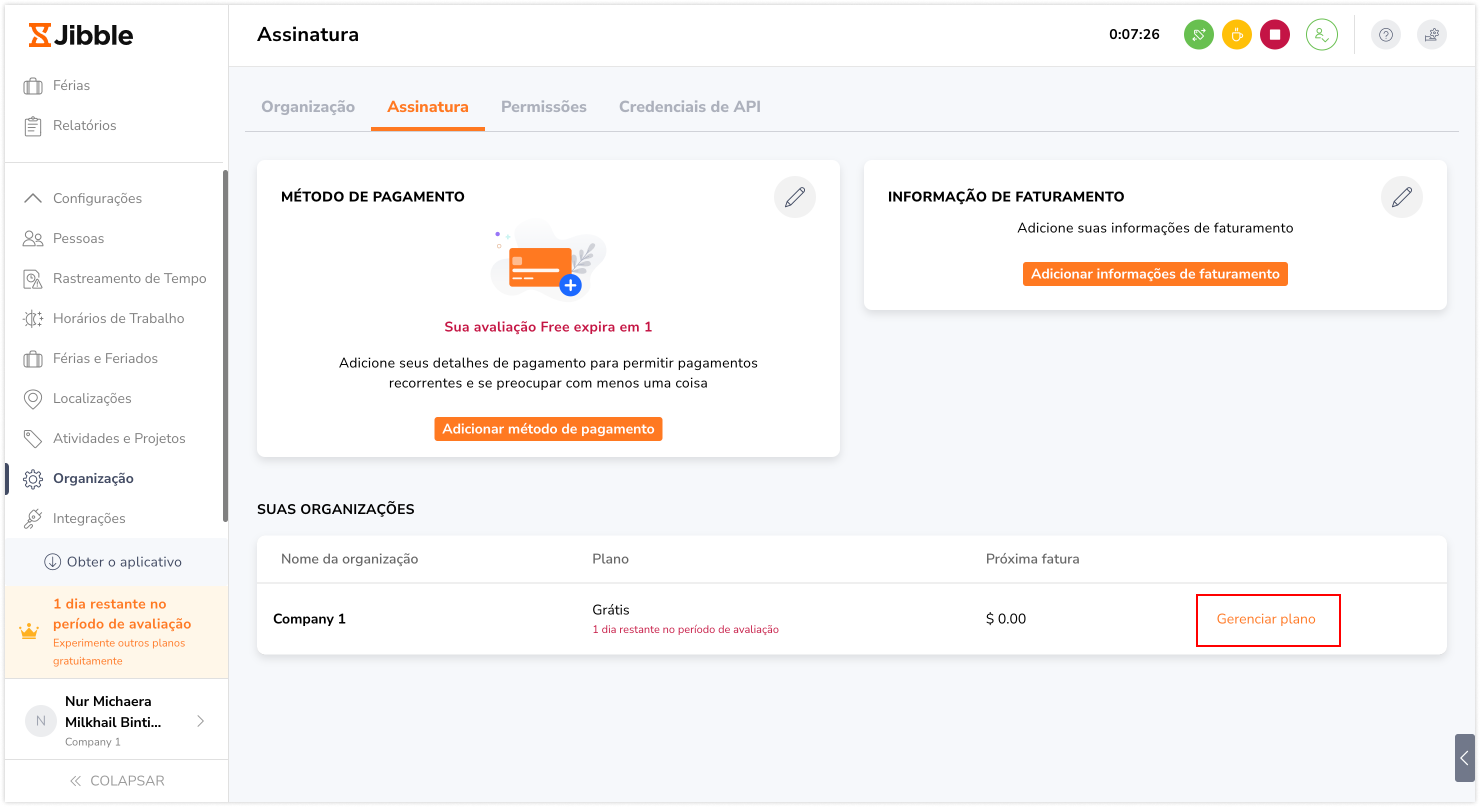Open the Credenciais de API tab

click(x=689, y=107)
